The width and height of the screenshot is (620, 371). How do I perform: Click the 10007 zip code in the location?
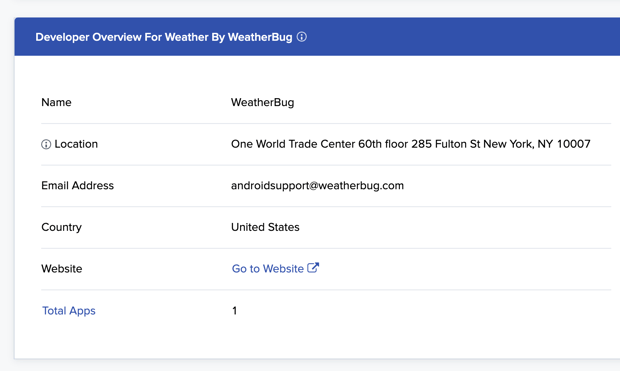[574, 144]
